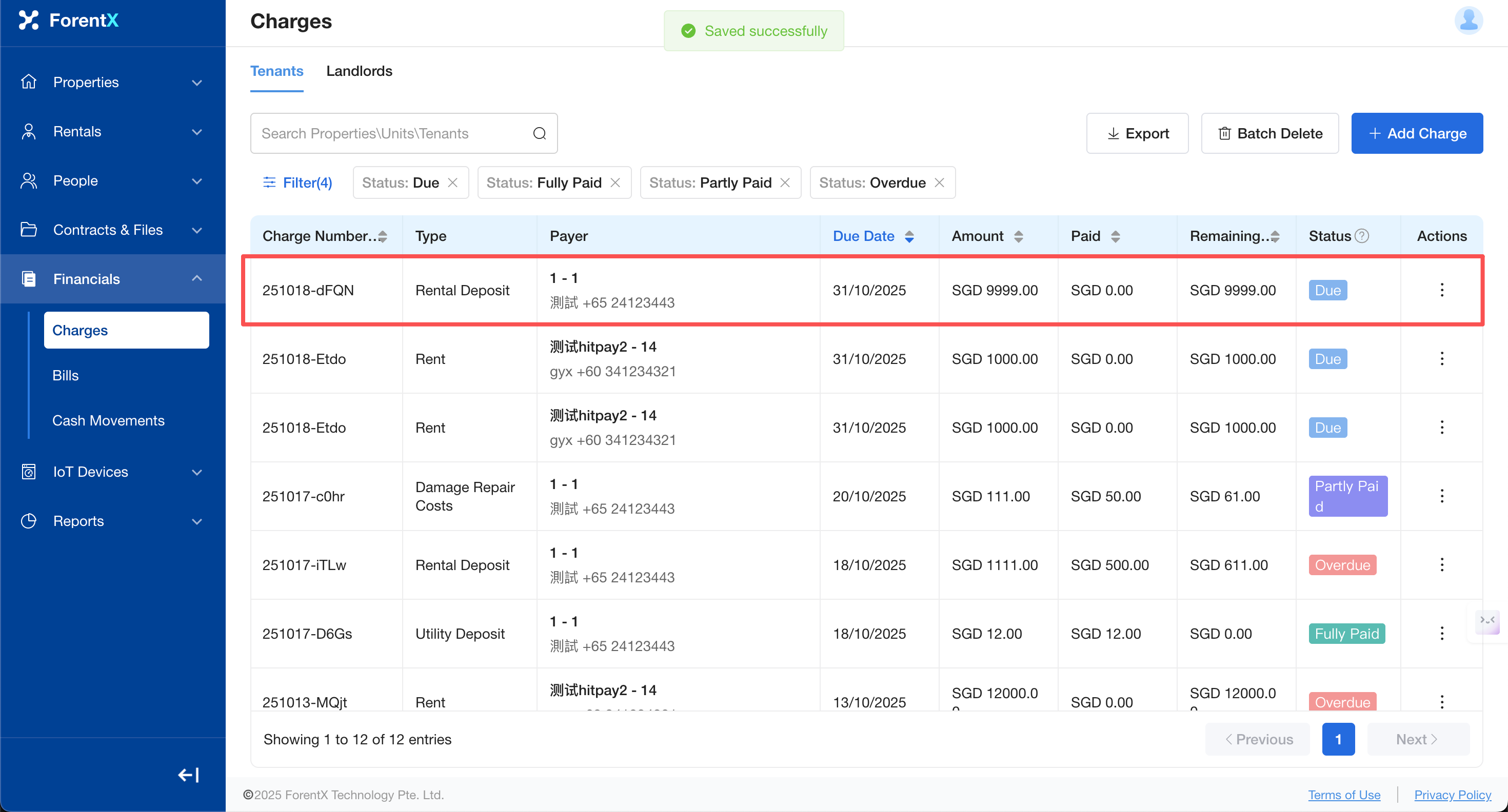
Task: Remove the Status: Overdue filter
Action: click(x=940, y=182)
